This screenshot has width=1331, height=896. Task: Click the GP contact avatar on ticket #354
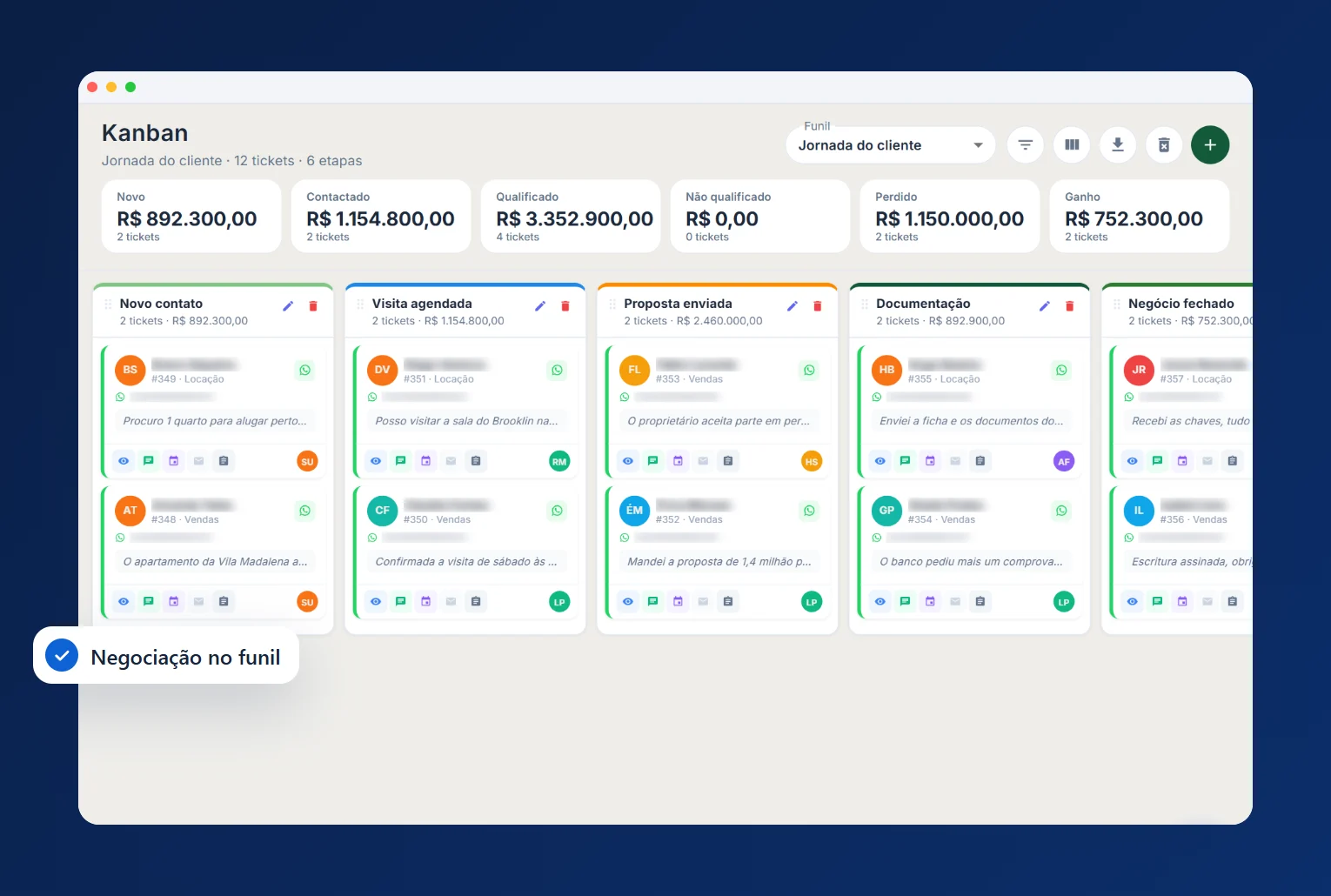pyautogui.click(x=887, y=511)
